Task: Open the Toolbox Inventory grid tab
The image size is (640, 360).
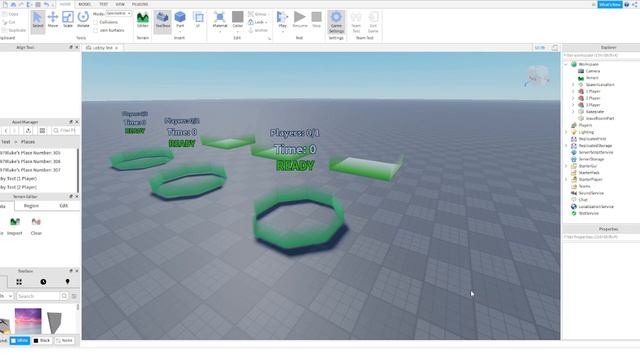Action: click(19, 282)
